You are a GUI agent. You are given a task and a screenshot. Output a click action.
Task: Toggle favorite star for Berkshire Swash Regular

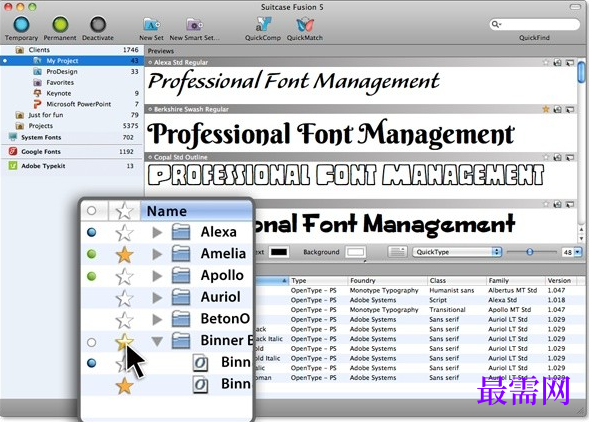tap(546, 109)
